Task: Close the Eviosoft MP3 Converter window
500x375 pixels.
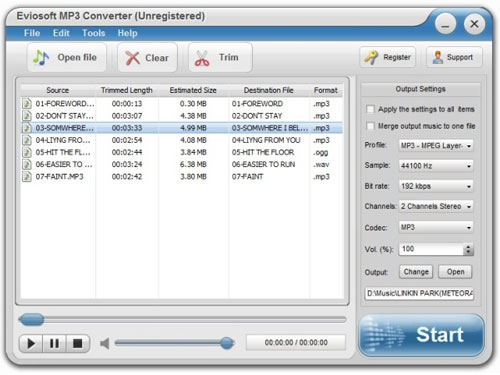Action: click(474, 24)
